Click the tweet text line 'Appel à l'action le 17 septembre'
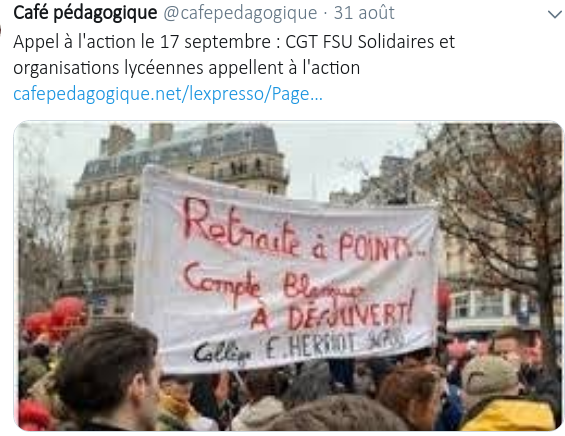Image resolution: width=565 pixels, height=436 pixels. (x=142, y=42)
